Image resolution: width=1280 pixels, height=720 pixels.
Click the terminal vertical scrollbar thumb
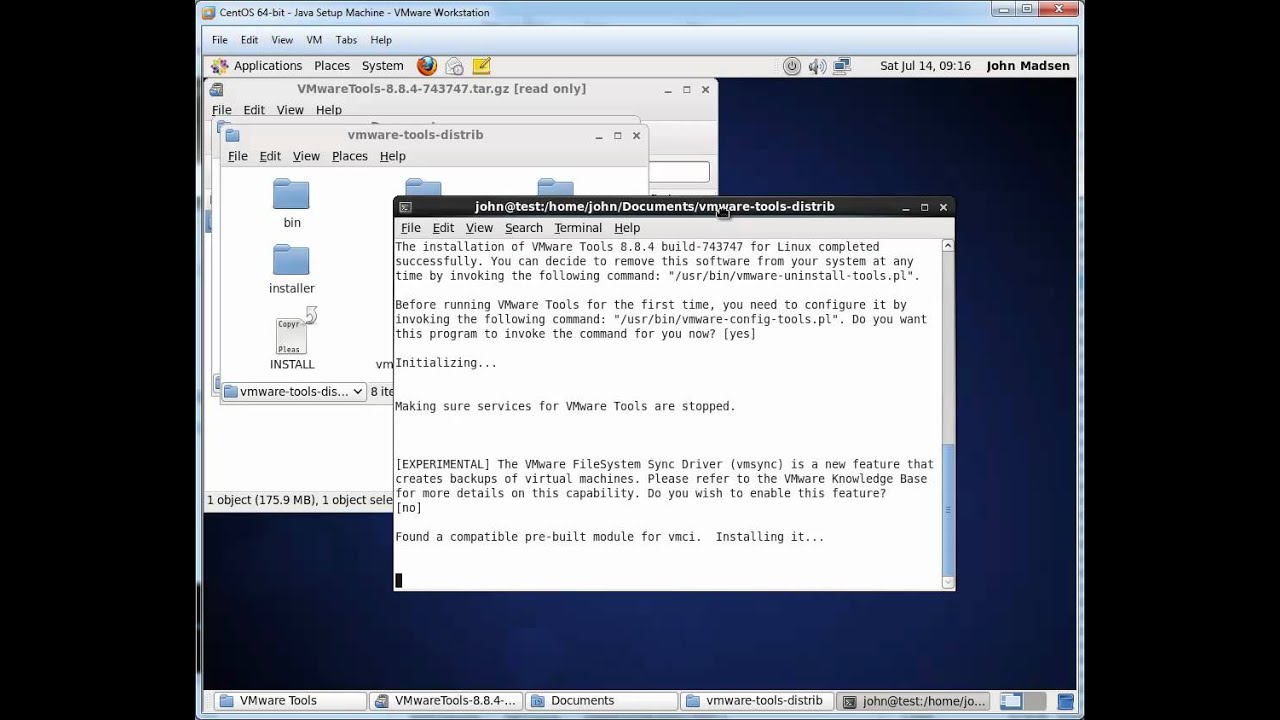point(948,510)
